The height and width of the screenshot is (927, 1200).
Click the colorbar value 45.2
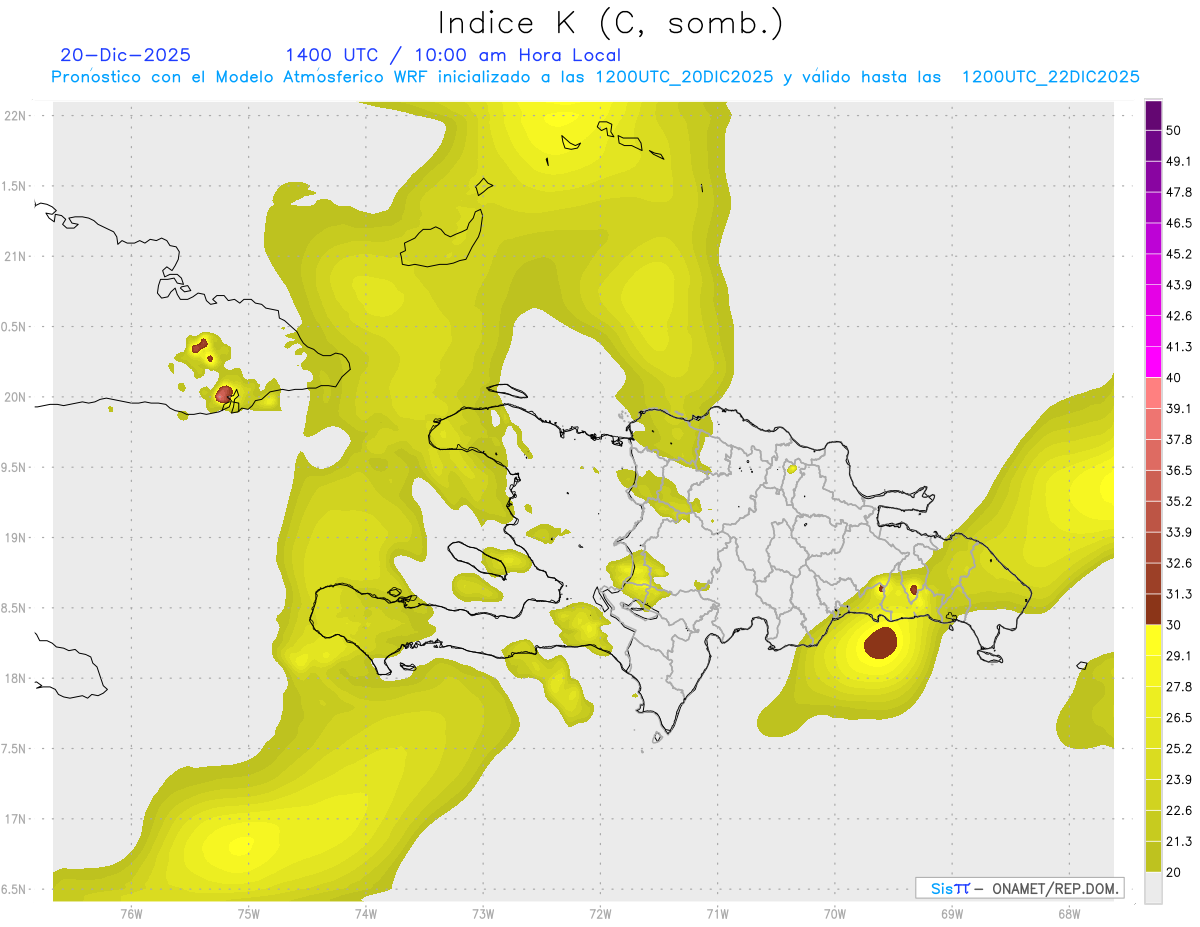1179,254
